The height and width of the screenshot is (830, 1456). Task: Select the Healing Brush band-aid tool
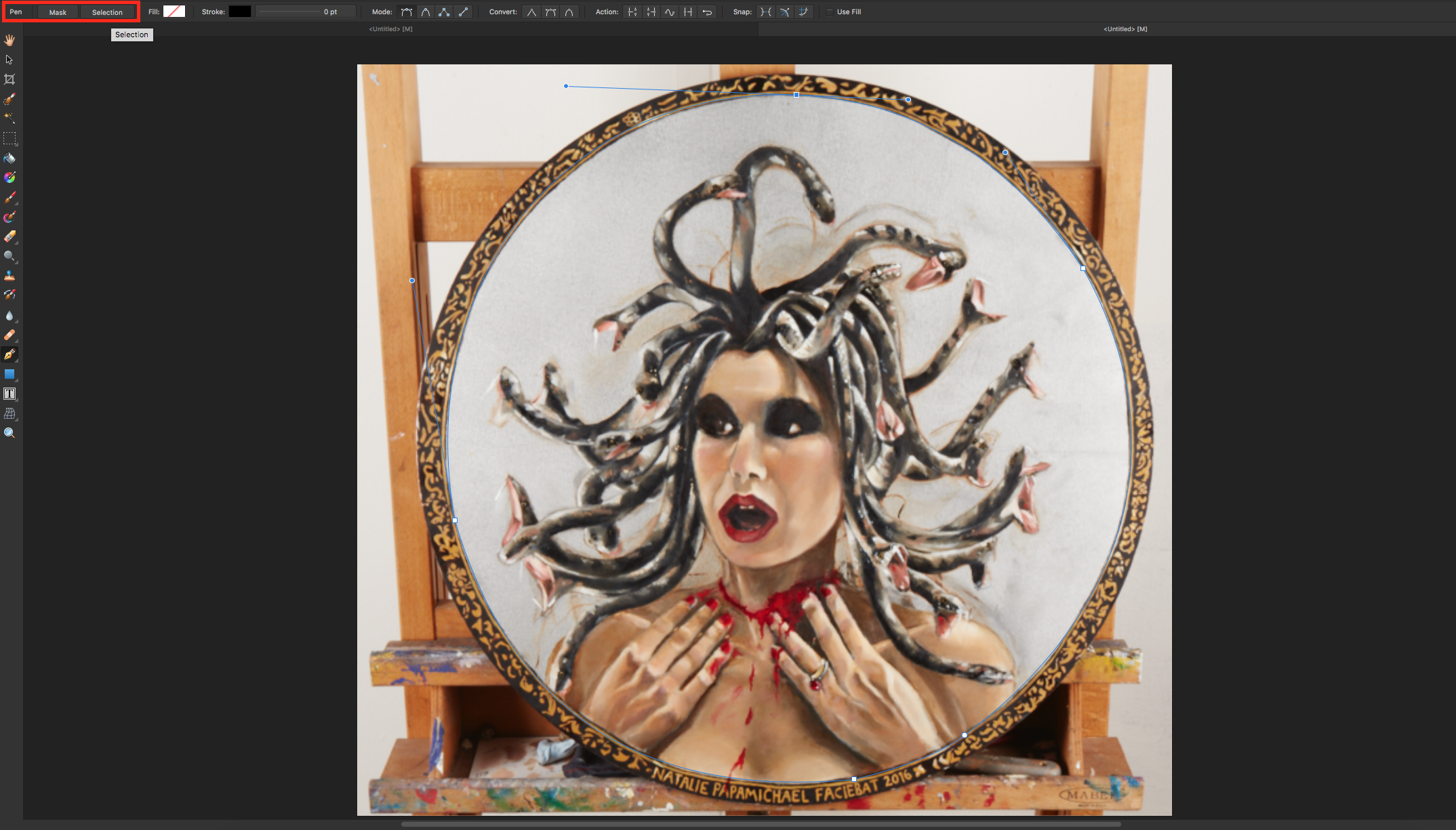[x=9, y=335]
